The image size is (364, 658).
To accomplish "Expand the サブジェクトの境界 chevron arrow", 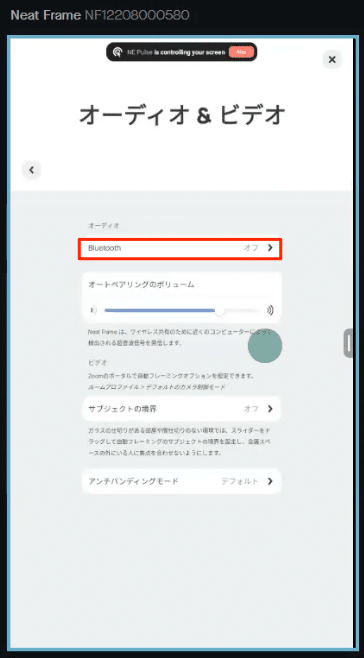I will (x=270, y=409).
